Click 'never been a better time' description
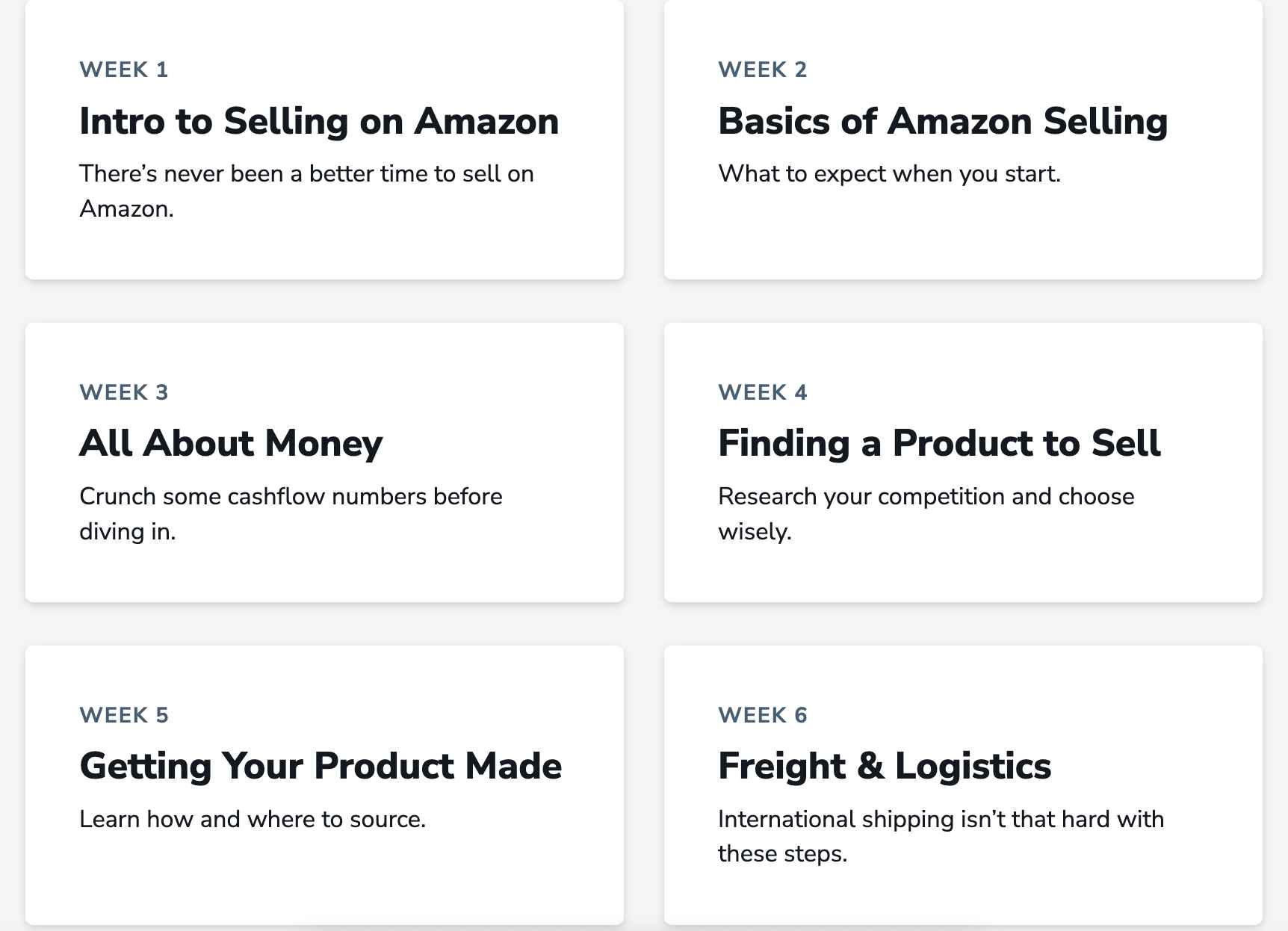The image size is (1288, 931). point(306,191)
